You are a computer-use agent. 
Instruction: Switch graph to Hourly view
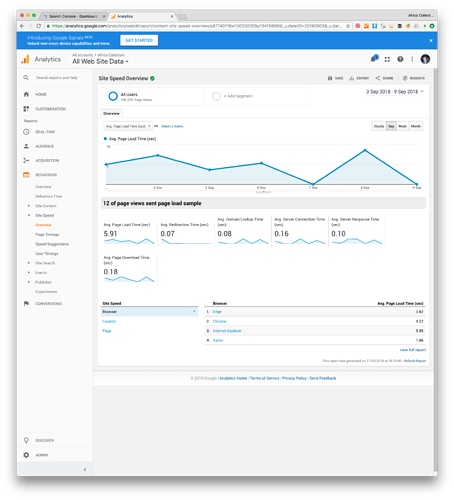pos(379,126)
